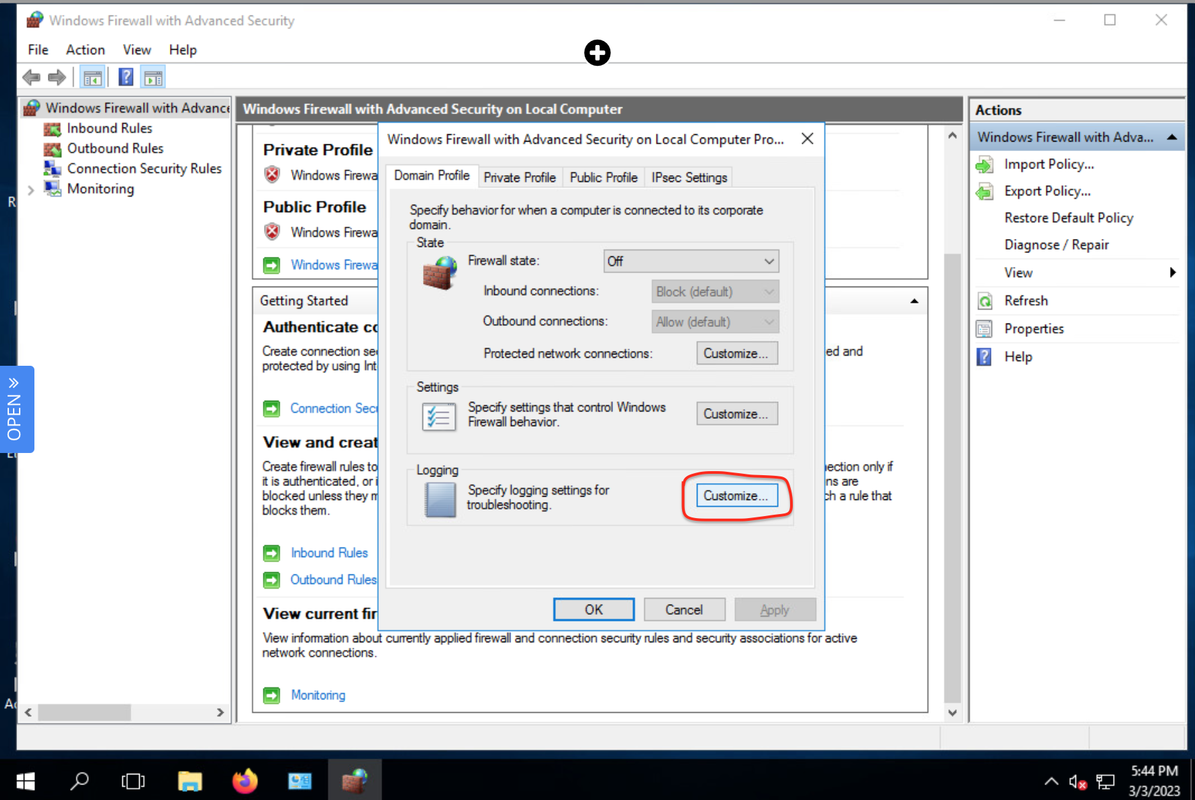
Task: Click the scroll-down arrow in main pane
Action: pos(952,713)
